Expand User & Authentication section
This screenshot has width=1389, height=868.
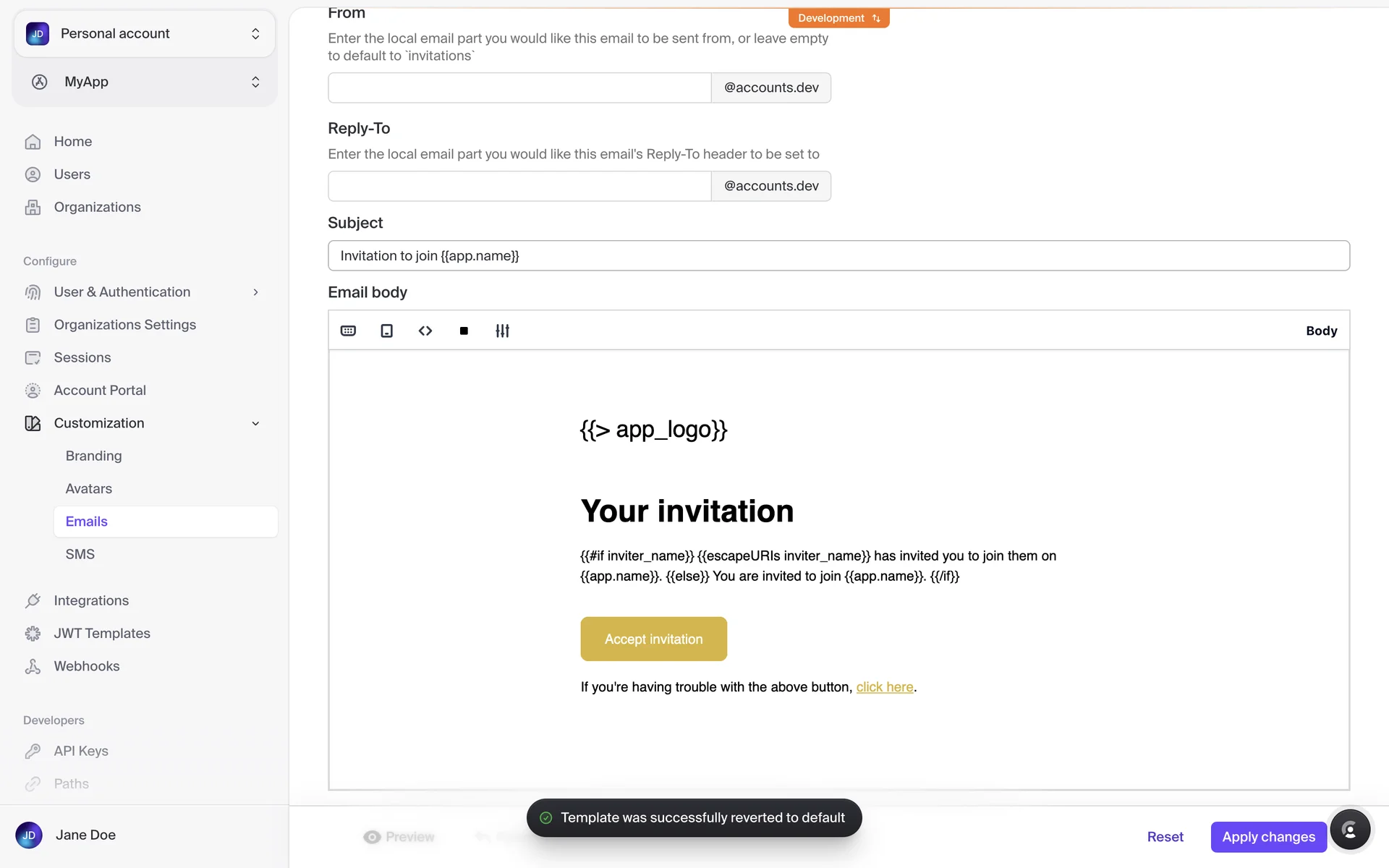[x=255, y=292]
